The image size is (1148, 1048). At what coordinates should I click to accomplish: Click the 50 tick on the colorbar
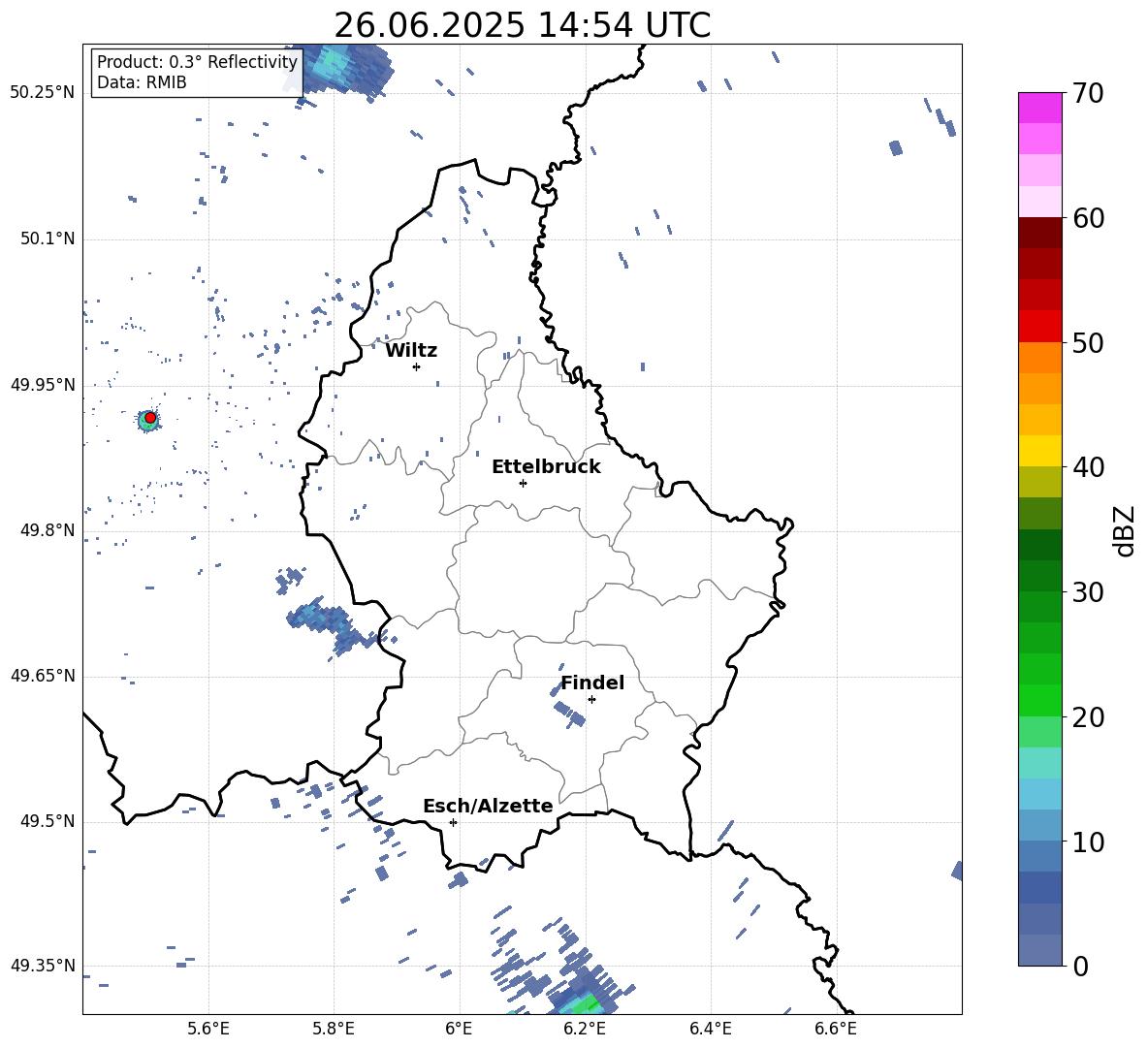pyautogui.click(x=1088, y=342)
